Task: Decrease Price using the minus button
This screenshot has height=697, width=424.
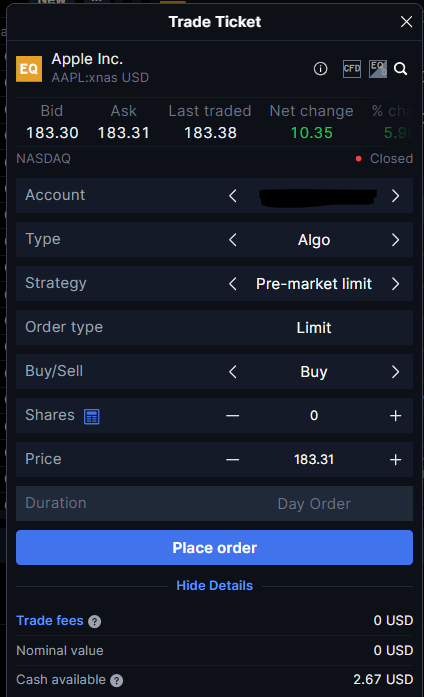Action: point(232,460)
